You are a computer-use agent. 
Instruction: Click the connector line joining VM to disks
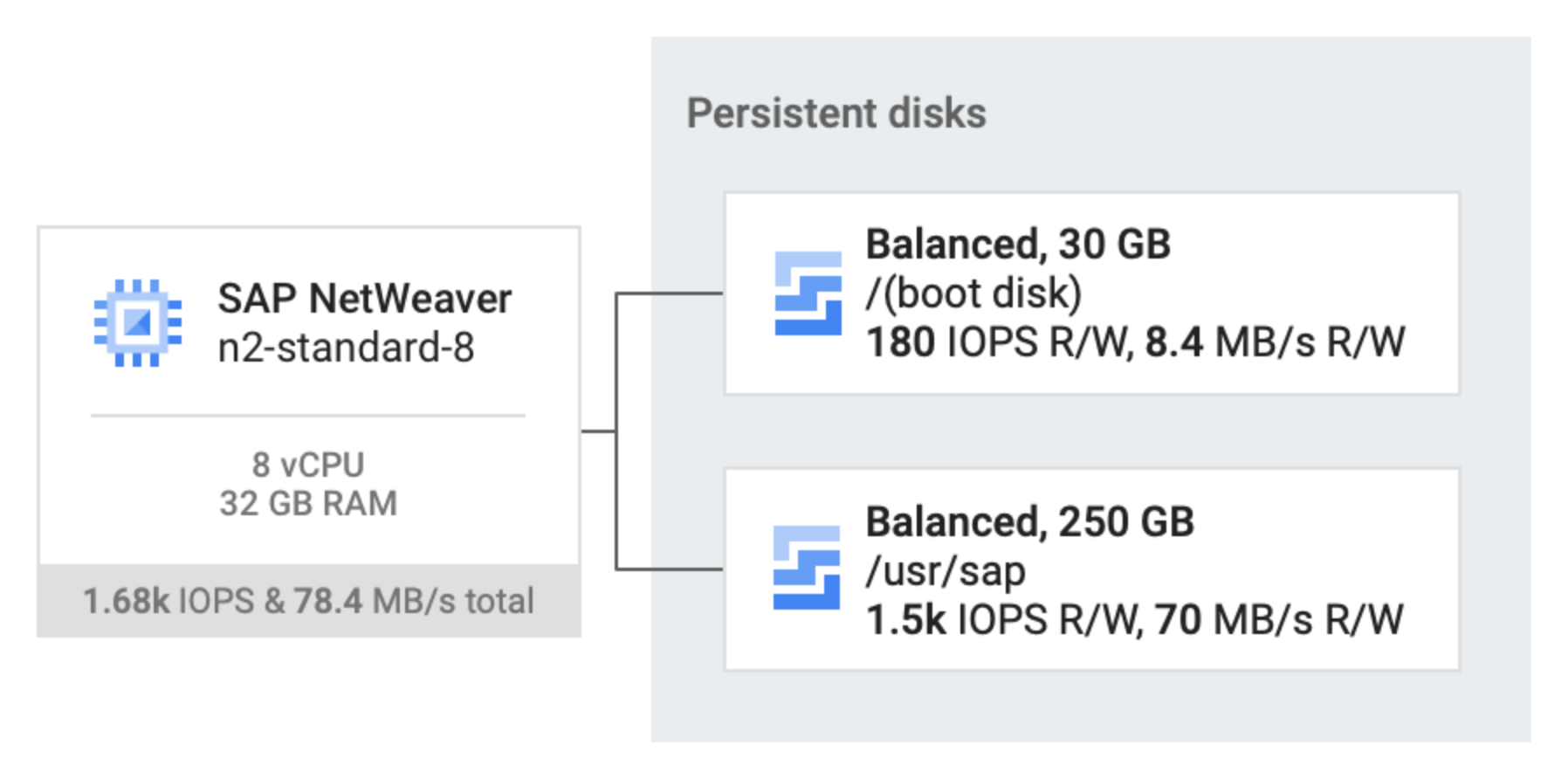pos(616,431)
